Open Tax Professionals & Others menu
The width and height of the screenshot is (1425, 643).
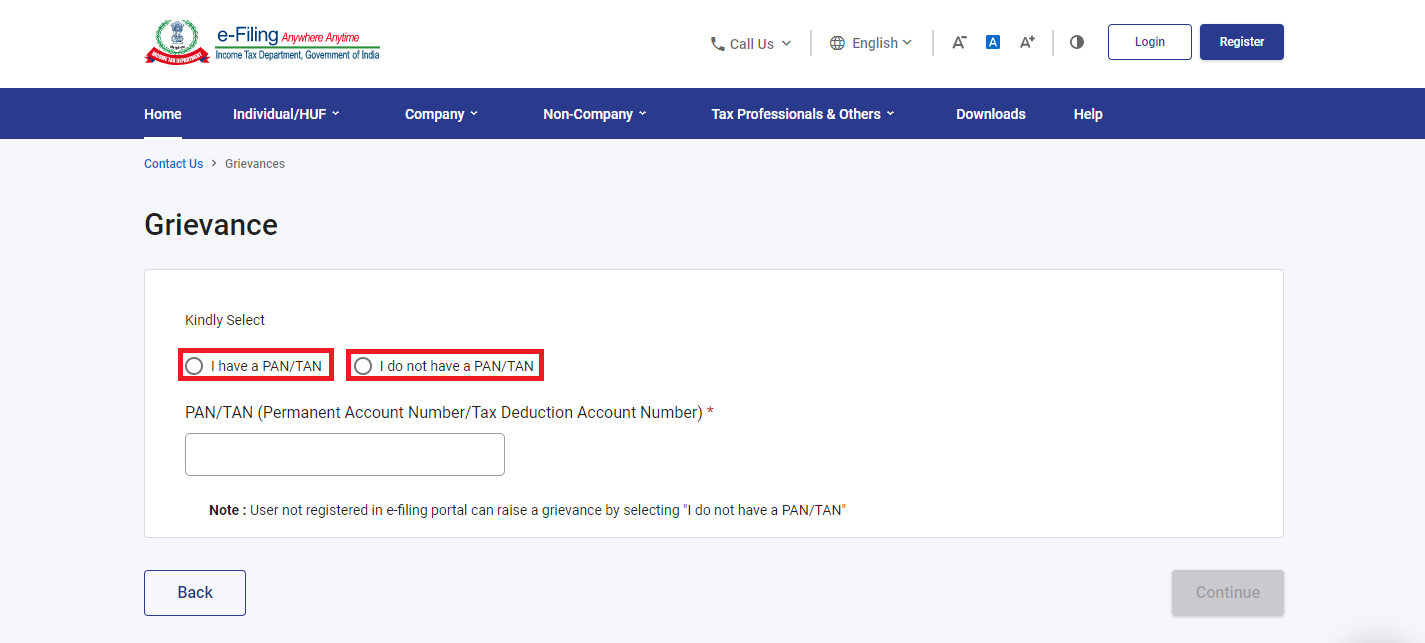802,114
